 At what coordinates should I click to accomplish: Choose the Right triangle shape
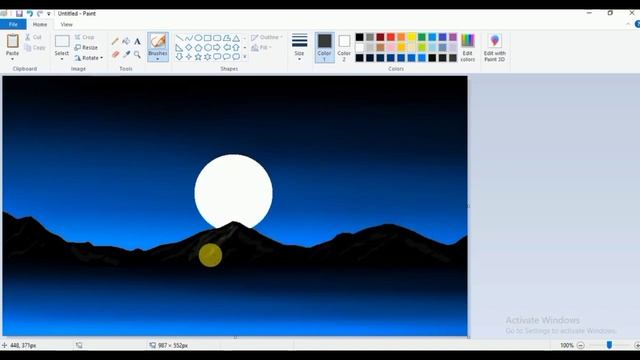point(179,47)
